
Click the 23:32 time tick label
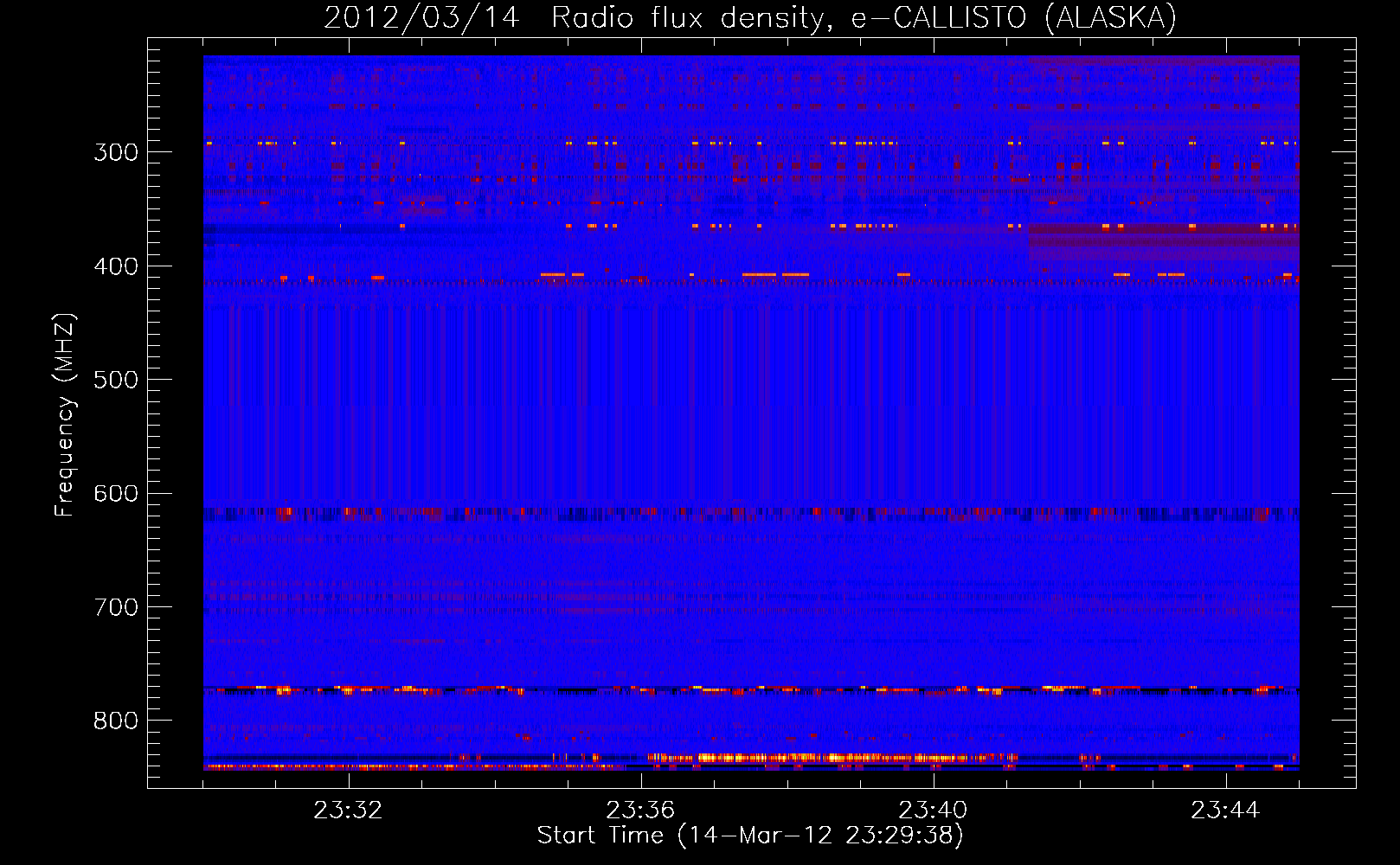[x=348, y=811]
